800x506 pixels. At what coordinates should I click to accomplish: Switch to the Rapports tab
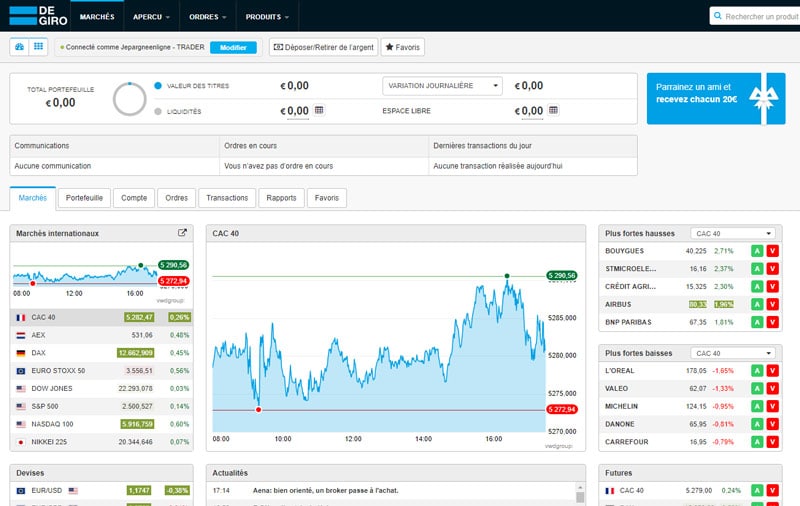[281, 198]
